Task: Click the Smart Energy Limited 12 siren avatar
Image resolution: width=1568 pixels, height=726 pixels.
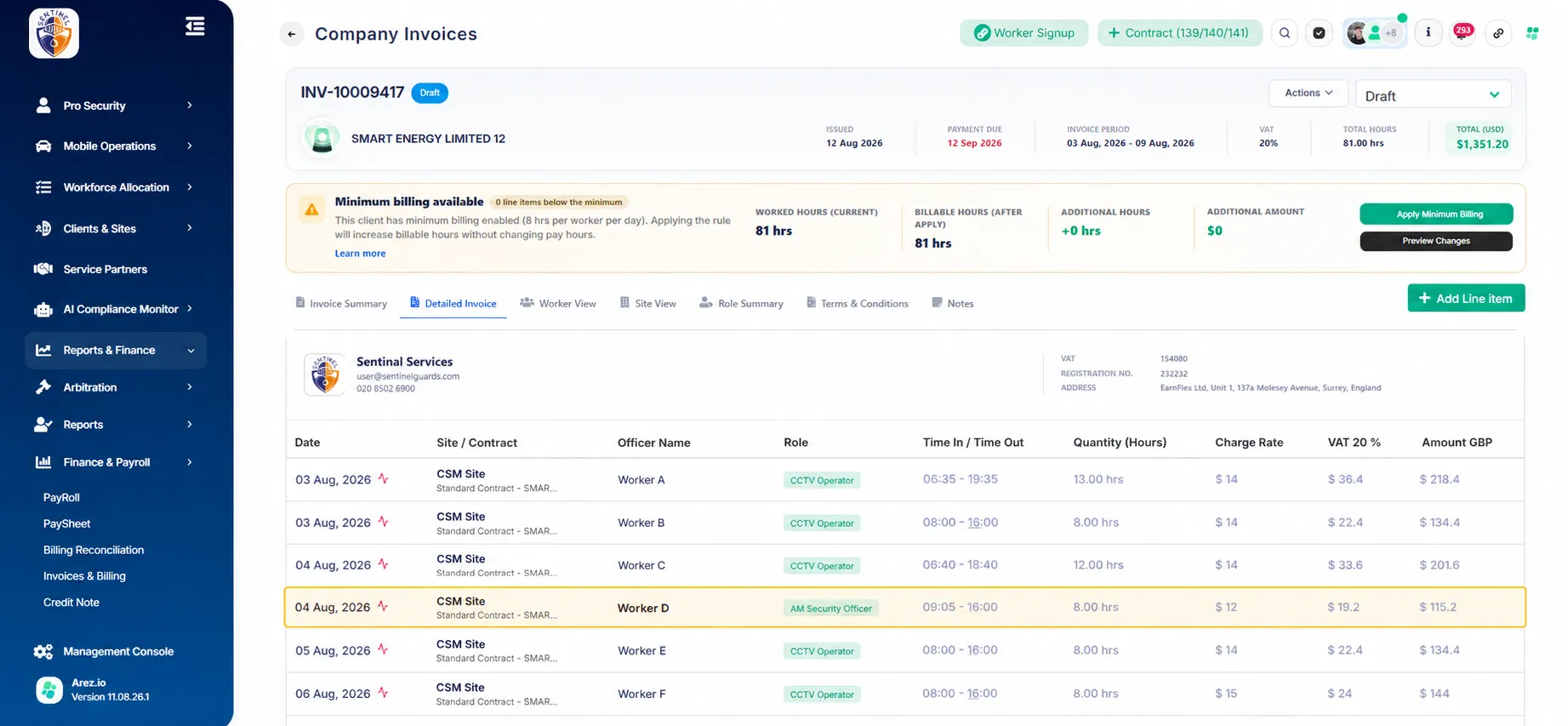Action: coord(322,138)
